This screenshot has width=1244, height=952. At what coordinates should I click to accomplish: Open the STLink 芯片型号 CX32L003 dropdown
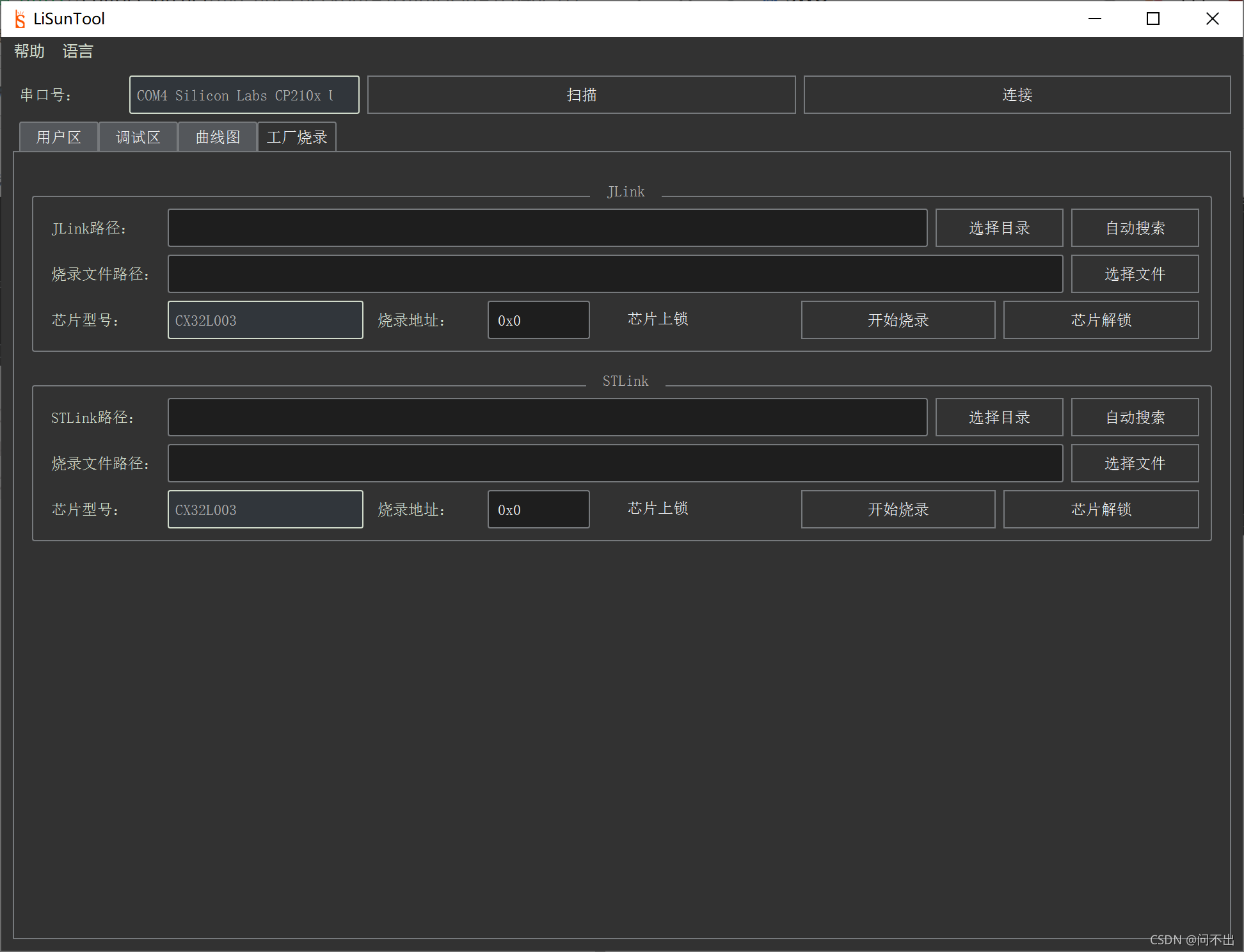tap(266, 509)
